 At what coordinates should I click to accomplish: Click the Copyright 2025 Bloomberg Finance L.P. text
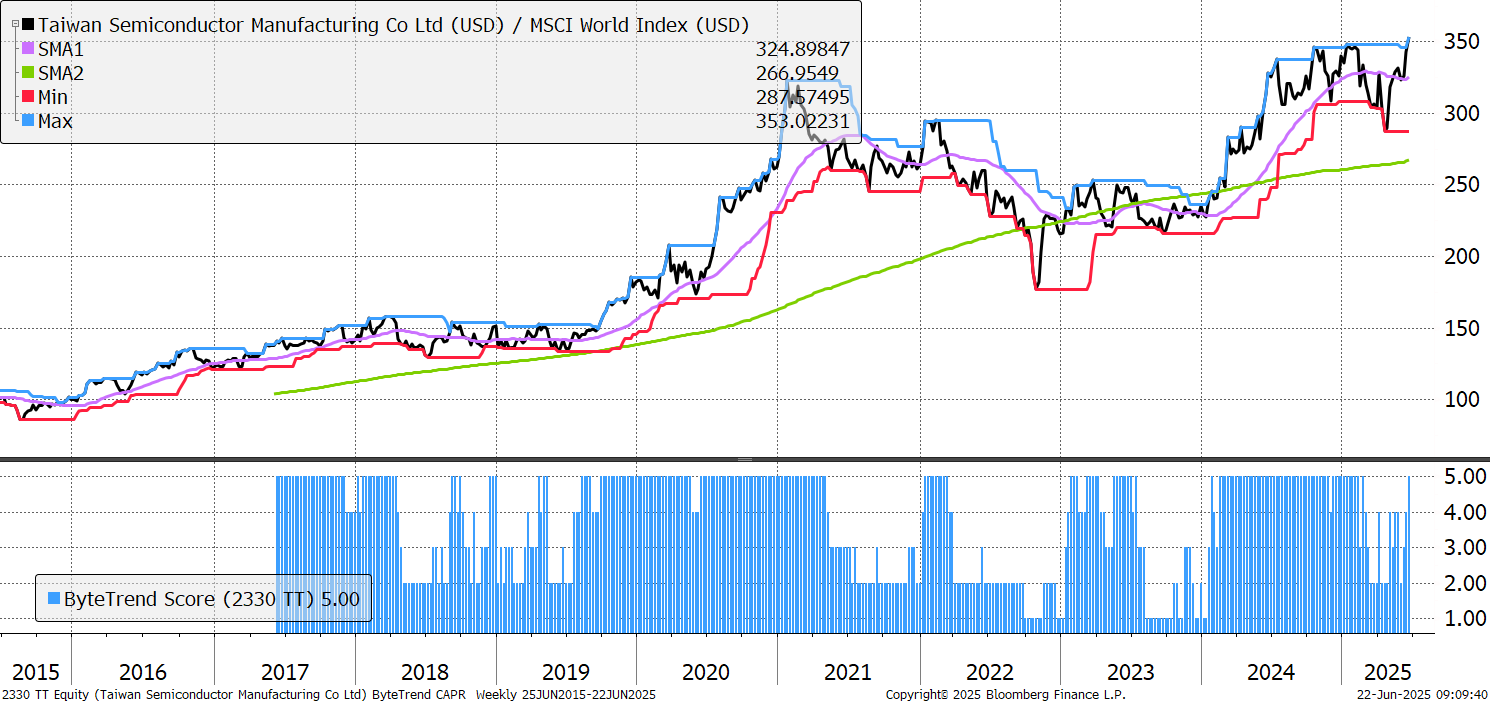click(1005, 694)
